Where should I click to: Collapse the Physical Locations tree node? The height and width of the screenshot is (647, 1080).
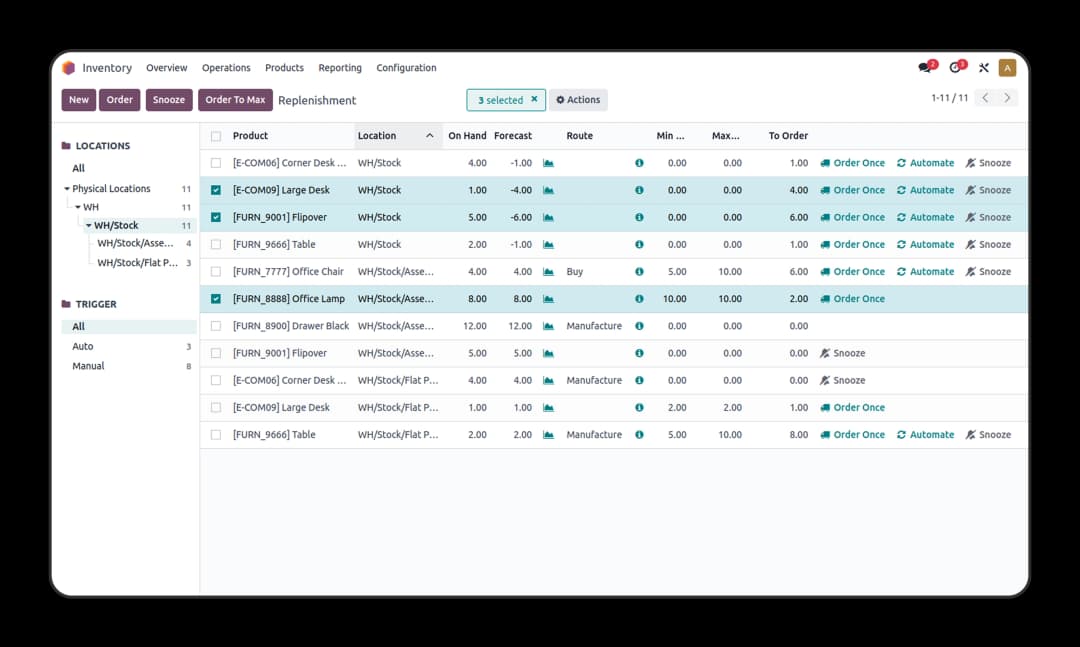click(67, 189)
